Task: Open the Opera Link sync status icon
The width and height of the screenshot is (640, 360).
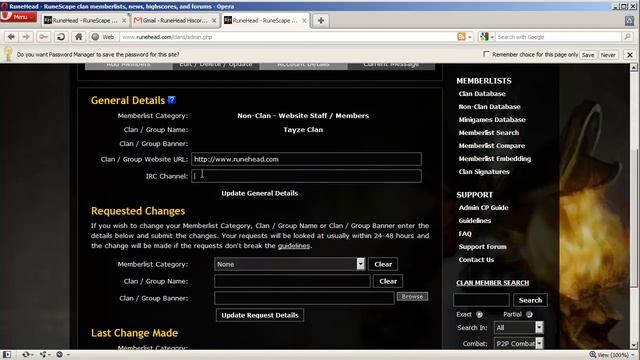Action: pos(27,355)
